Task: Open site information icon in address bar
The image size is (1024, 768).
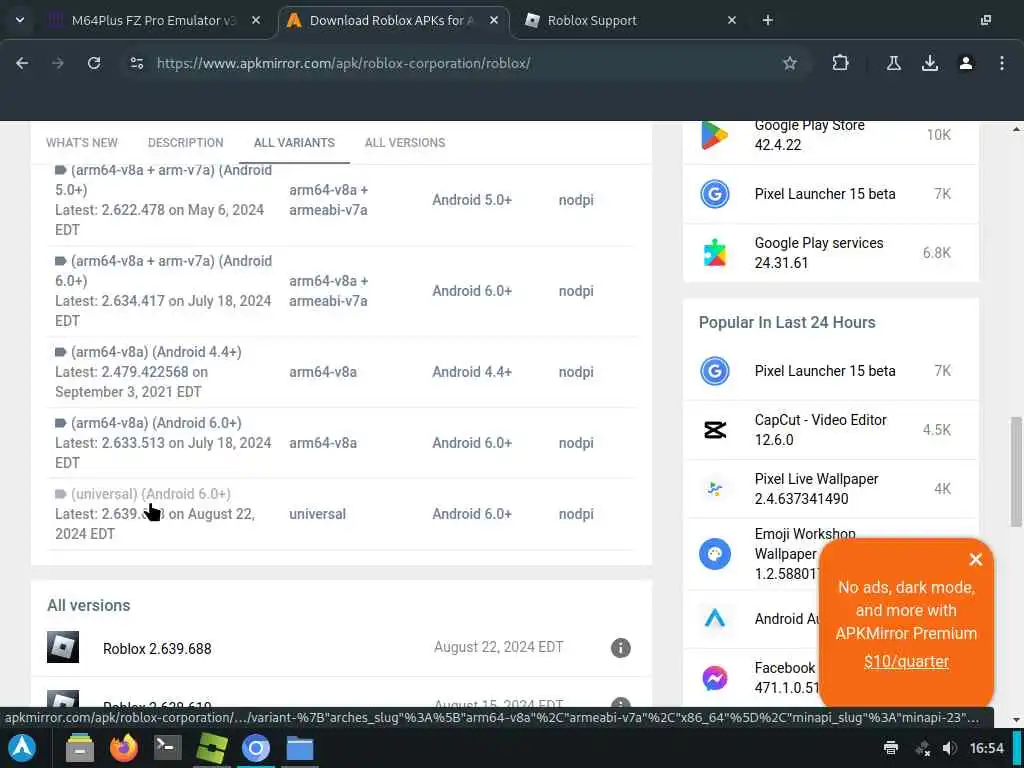Action: tap(136, 63)
